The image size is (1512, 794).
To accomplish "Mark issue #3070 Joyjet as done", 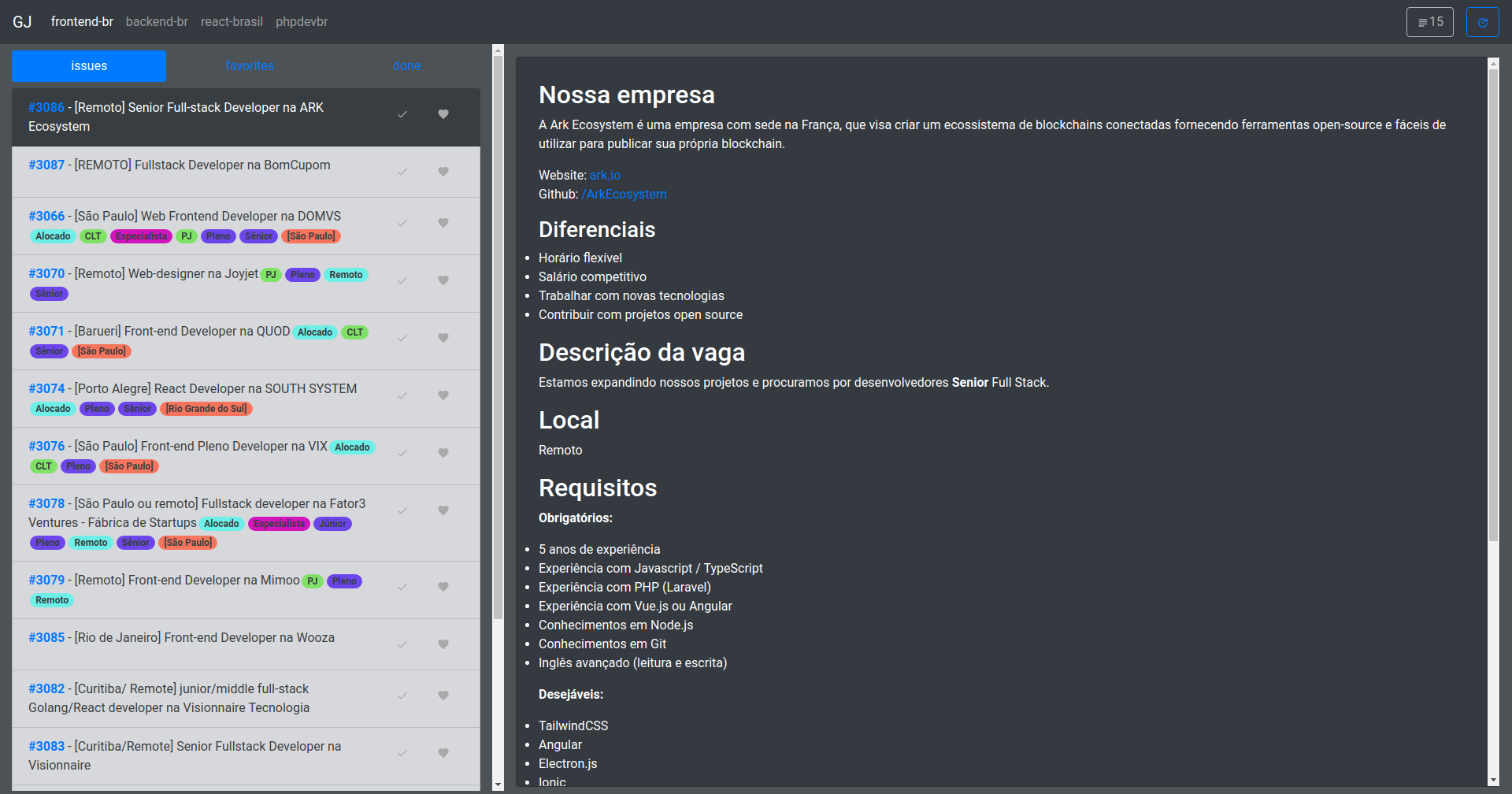I will pos(402,280).
